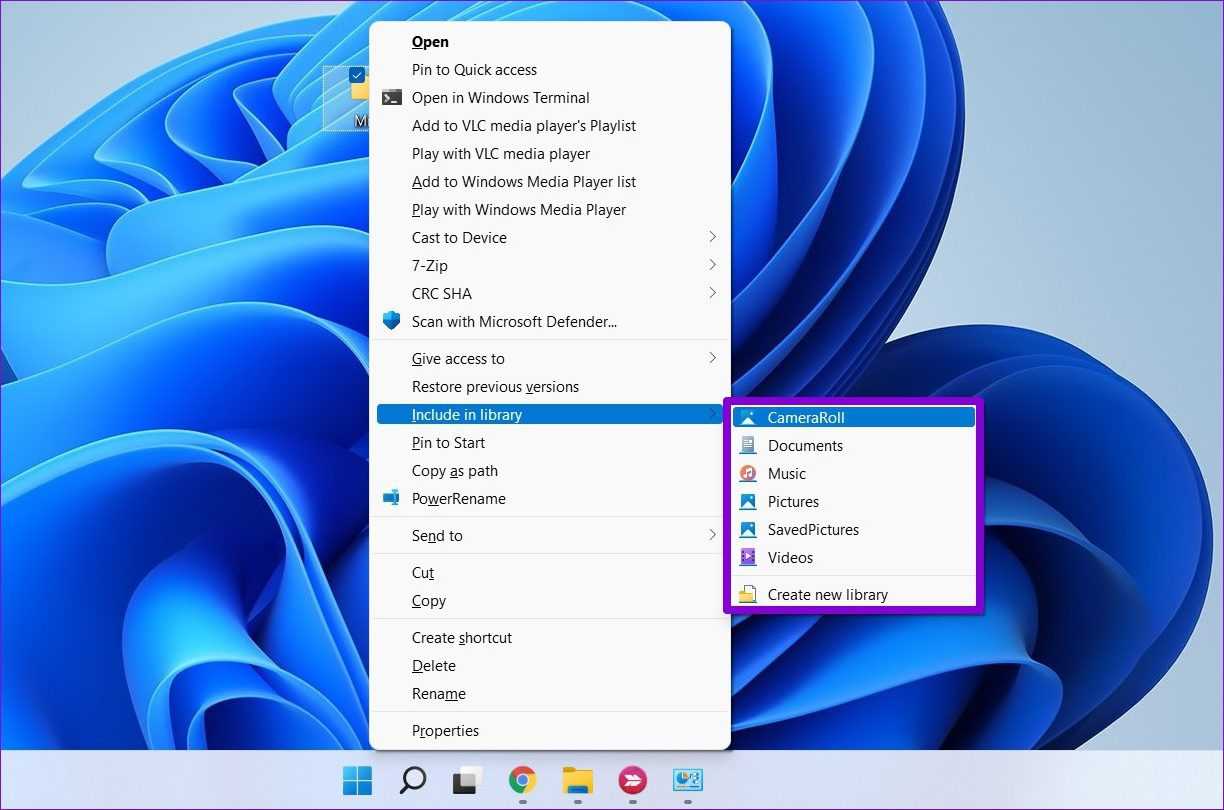Choose Create new library option
The image size is (1224, 810).
coord(827,595)
